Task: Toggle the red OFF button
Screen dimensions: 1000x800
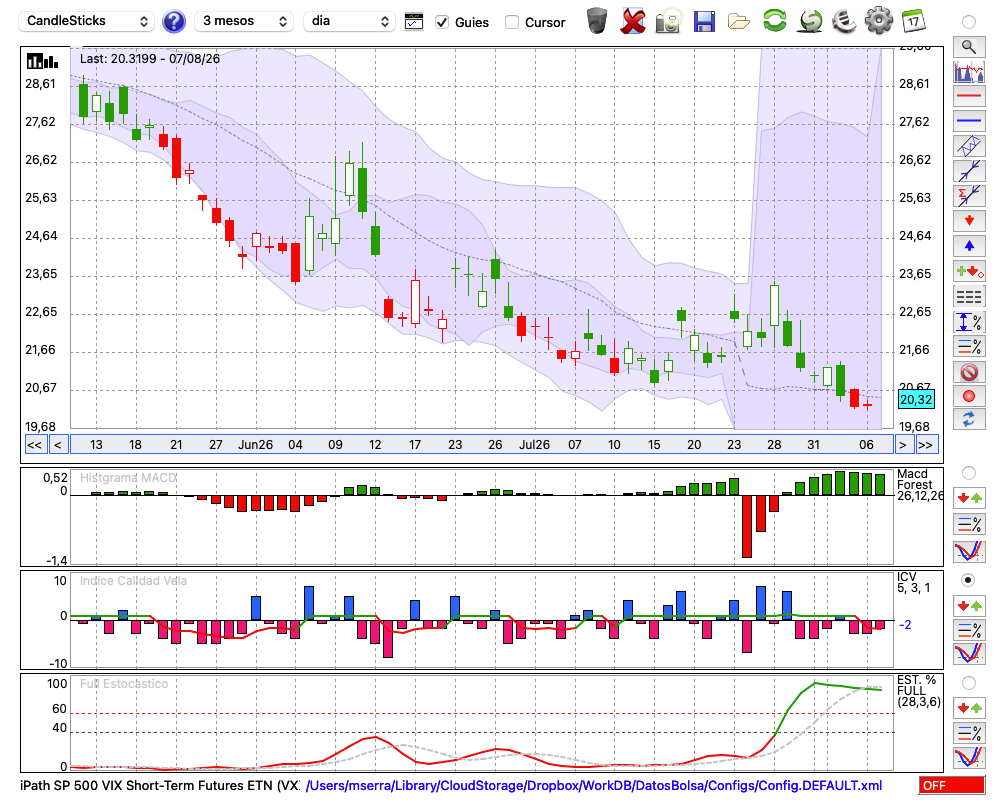Action: [952, 785]
